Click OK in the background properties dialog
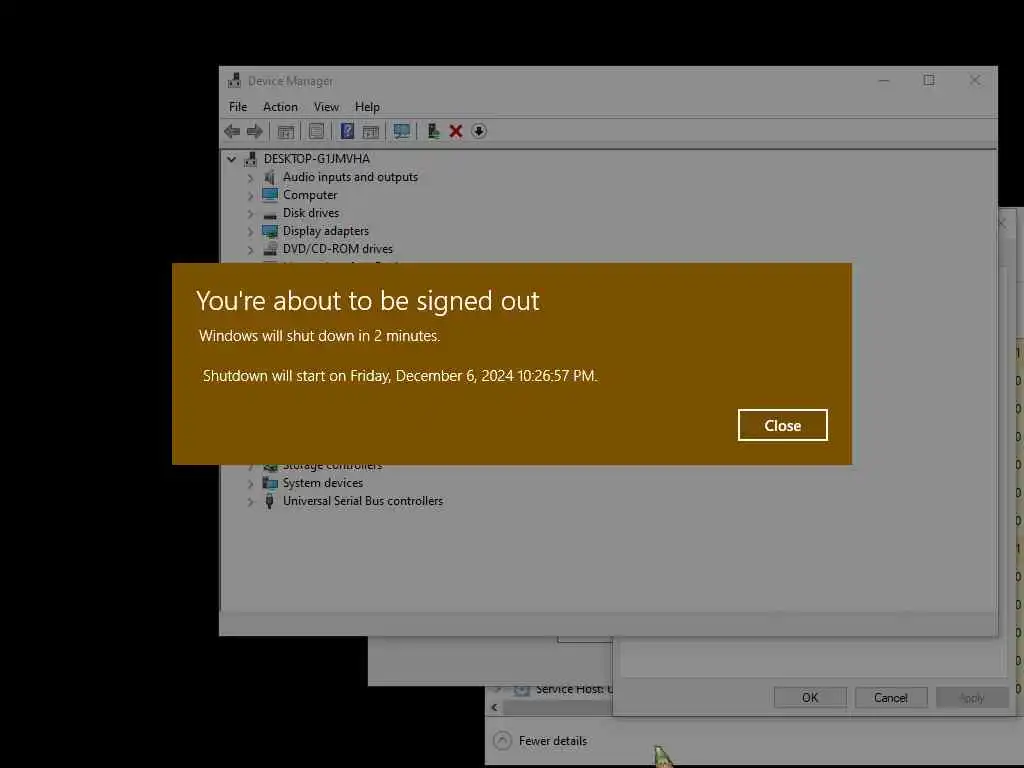 (x=810, y=697)
